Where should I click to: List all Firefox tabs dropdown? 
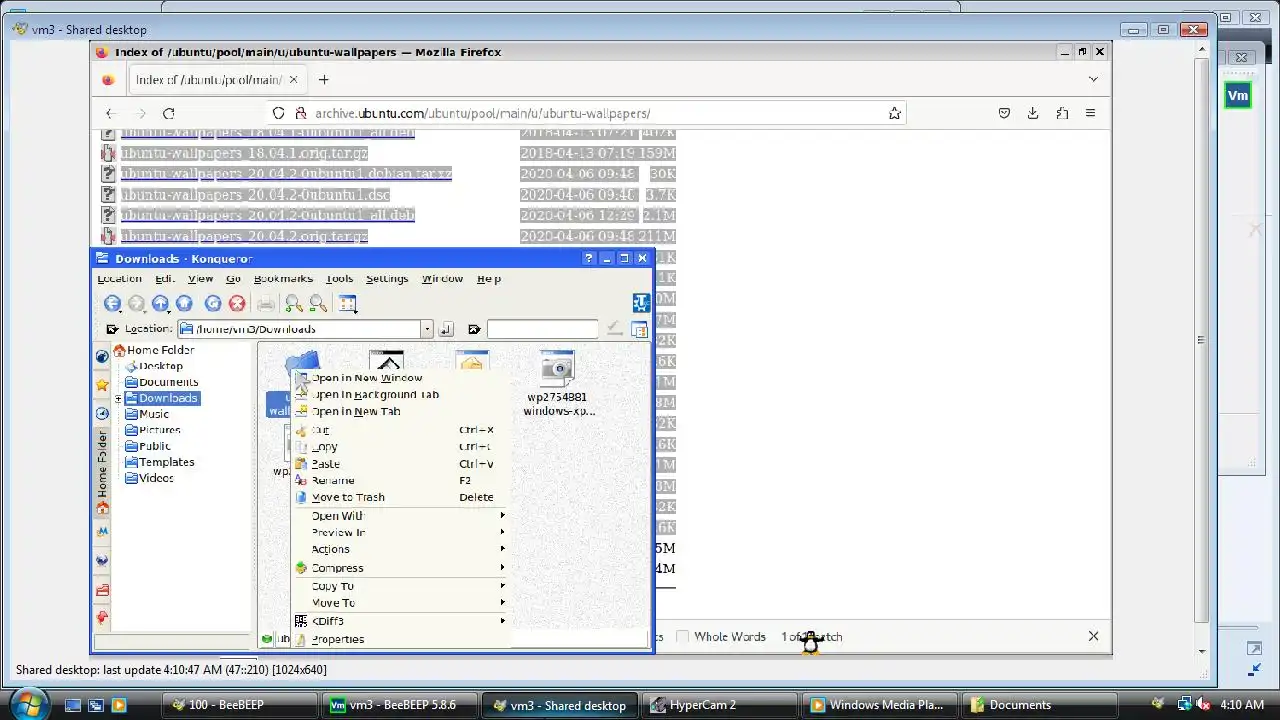coord(1093,79)
